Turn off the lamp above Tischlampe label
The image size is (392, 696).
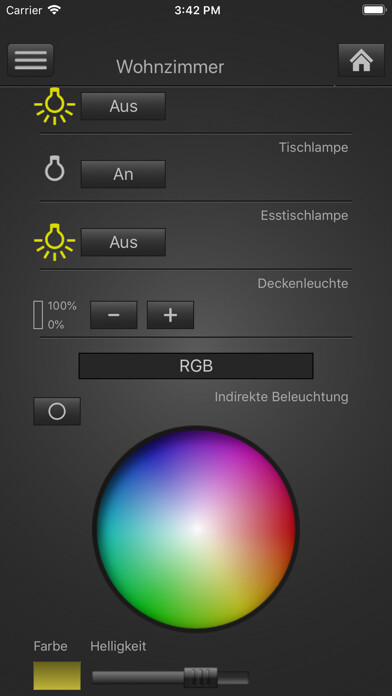tap(123, 106)
